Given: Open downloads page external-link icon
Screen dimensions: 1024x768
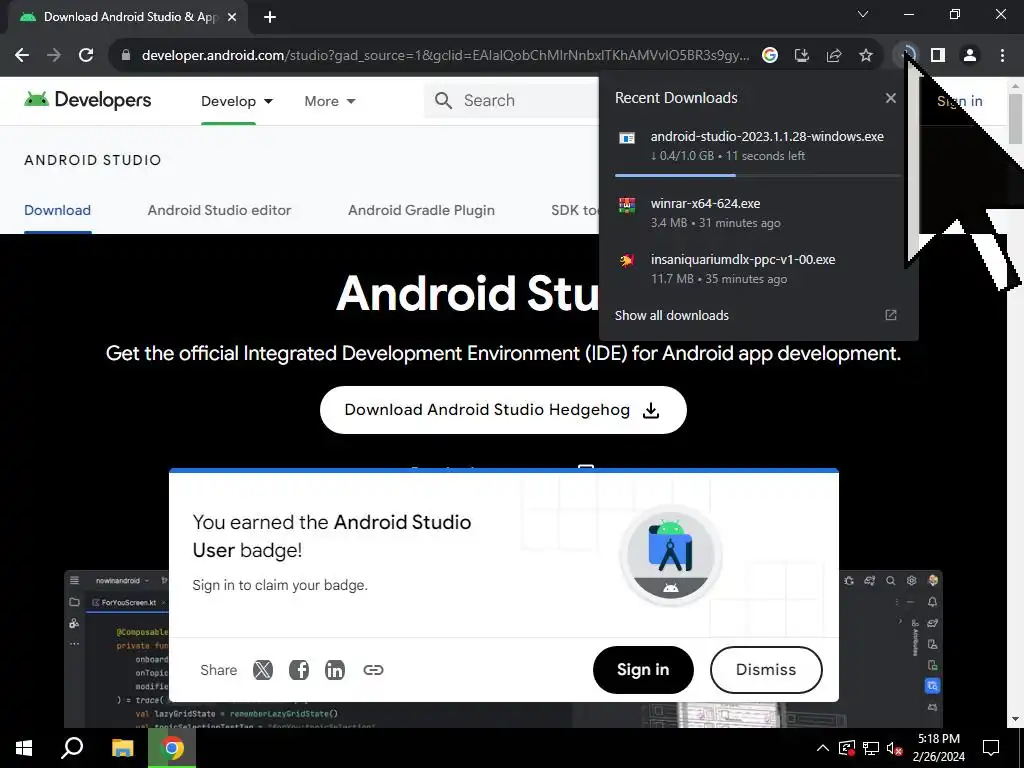Looking at the screenshot, I should [x=891, y=315].
